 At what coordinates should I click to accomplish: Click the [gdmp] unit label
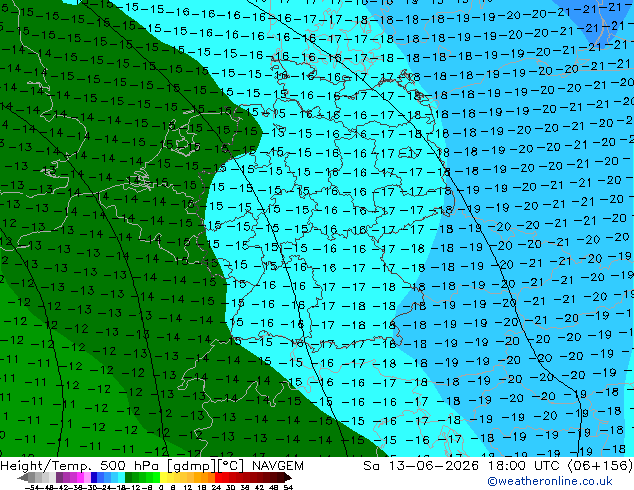(190, 466)
